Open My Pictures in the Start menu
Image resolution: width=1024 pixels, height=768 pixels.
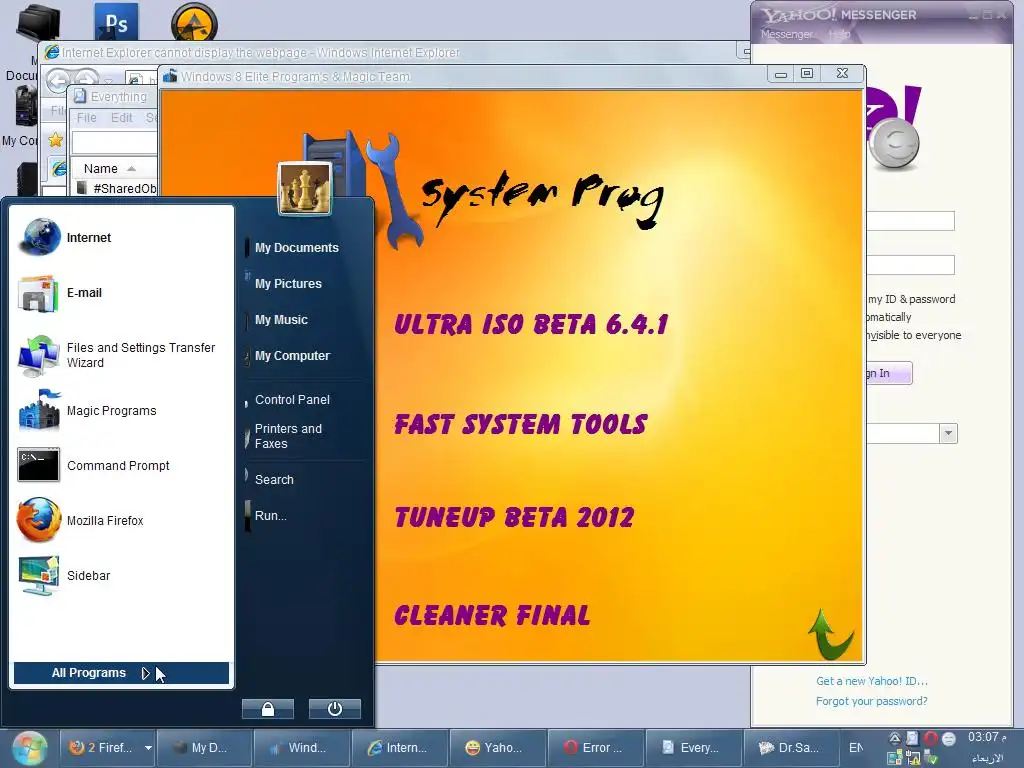(288, 283)
